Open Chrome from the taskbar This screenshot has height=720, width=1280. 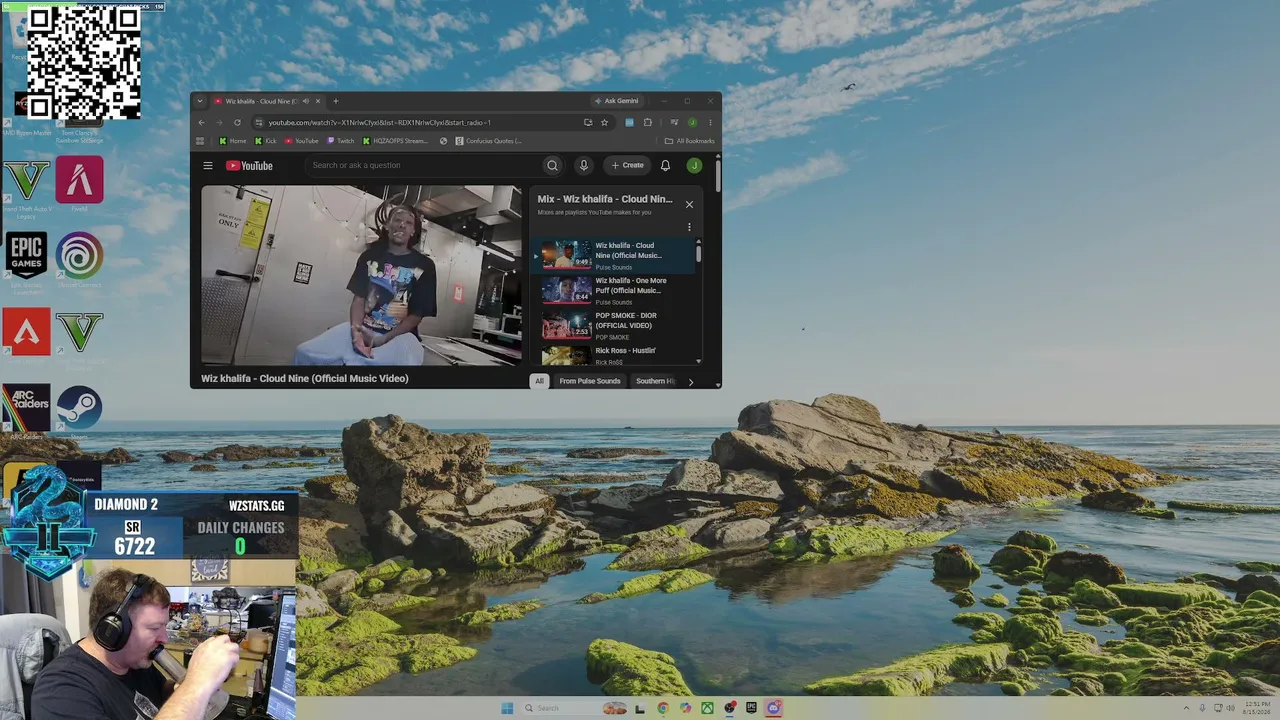662,708
